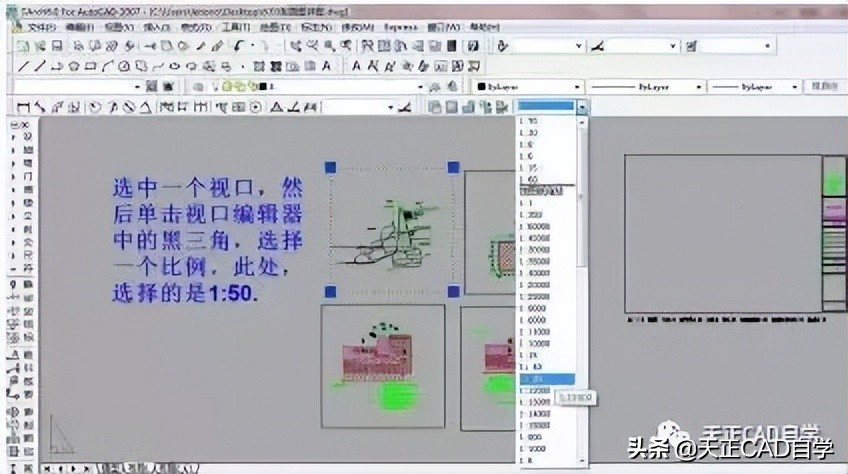Screen dimensions: 848x474
Task: Select the Polyline draw tool
Action: [57, 67]
